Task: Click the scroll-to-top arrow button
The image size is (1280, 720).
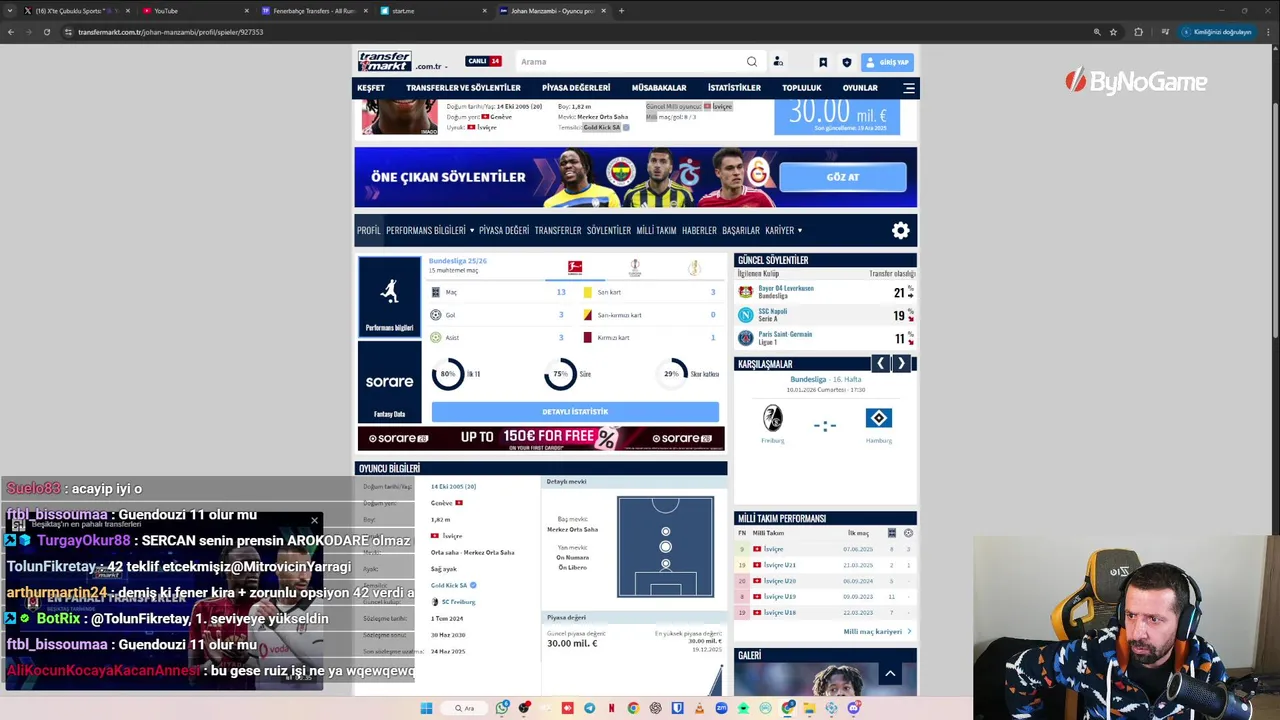Action: 890,674
